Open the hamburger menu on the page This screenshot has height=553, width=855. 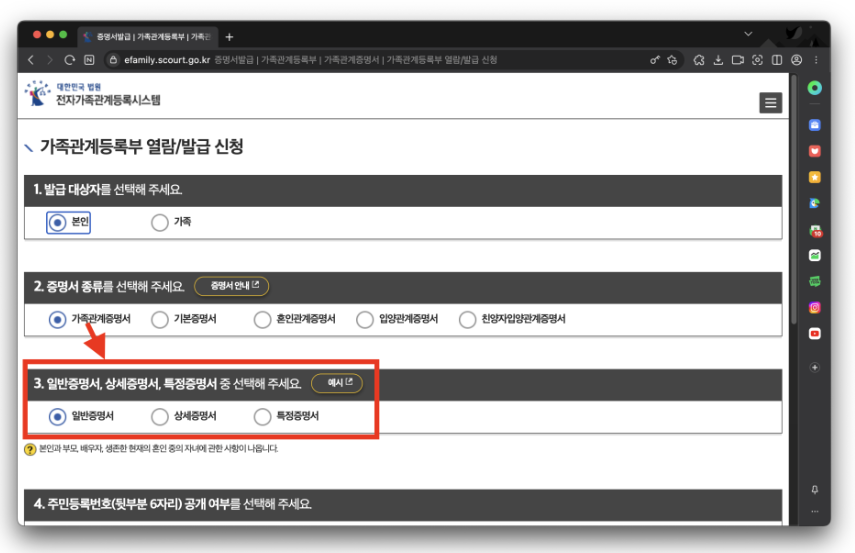[769, 103]
